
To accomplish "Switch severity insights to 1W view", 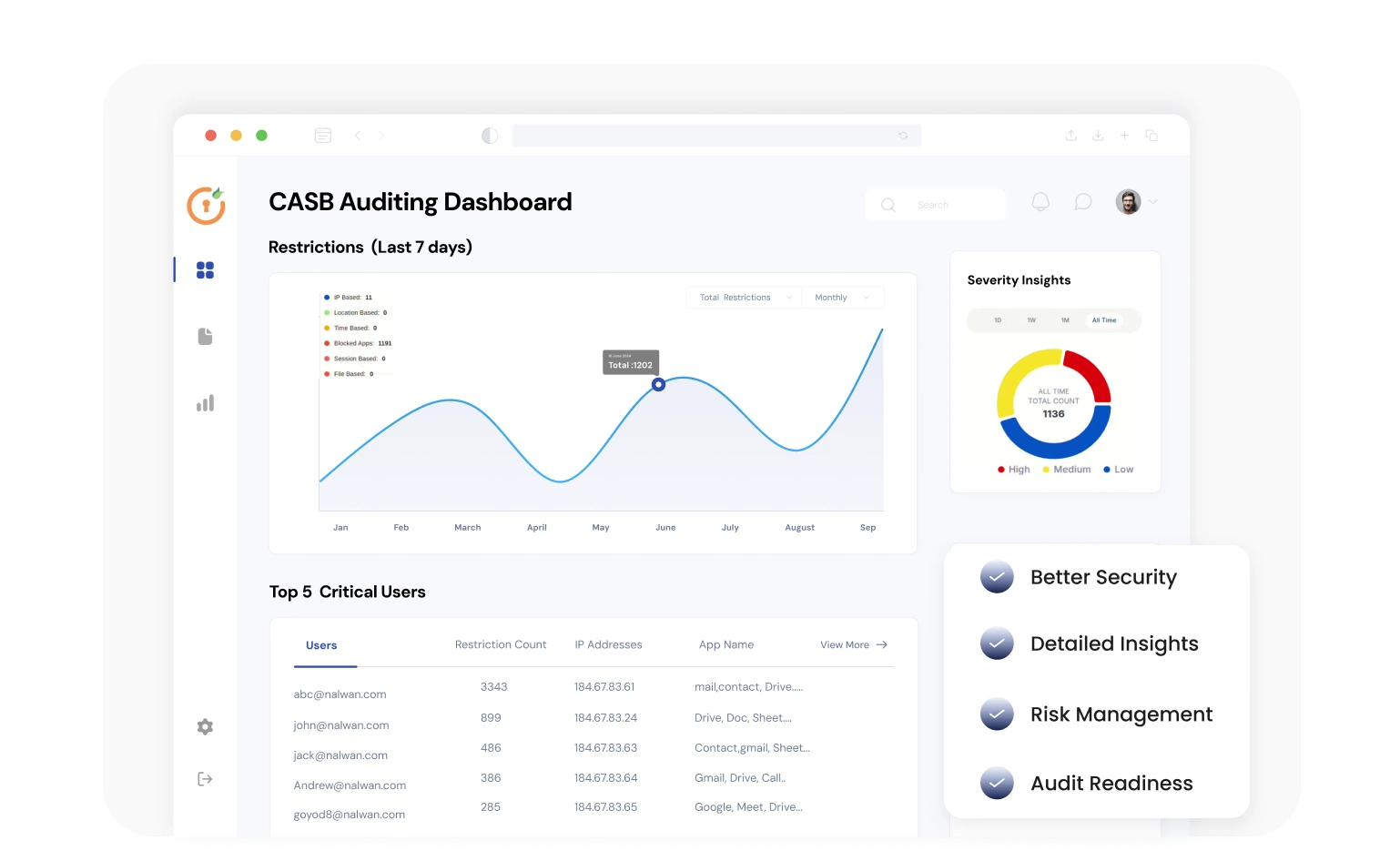I will 1031,320.
